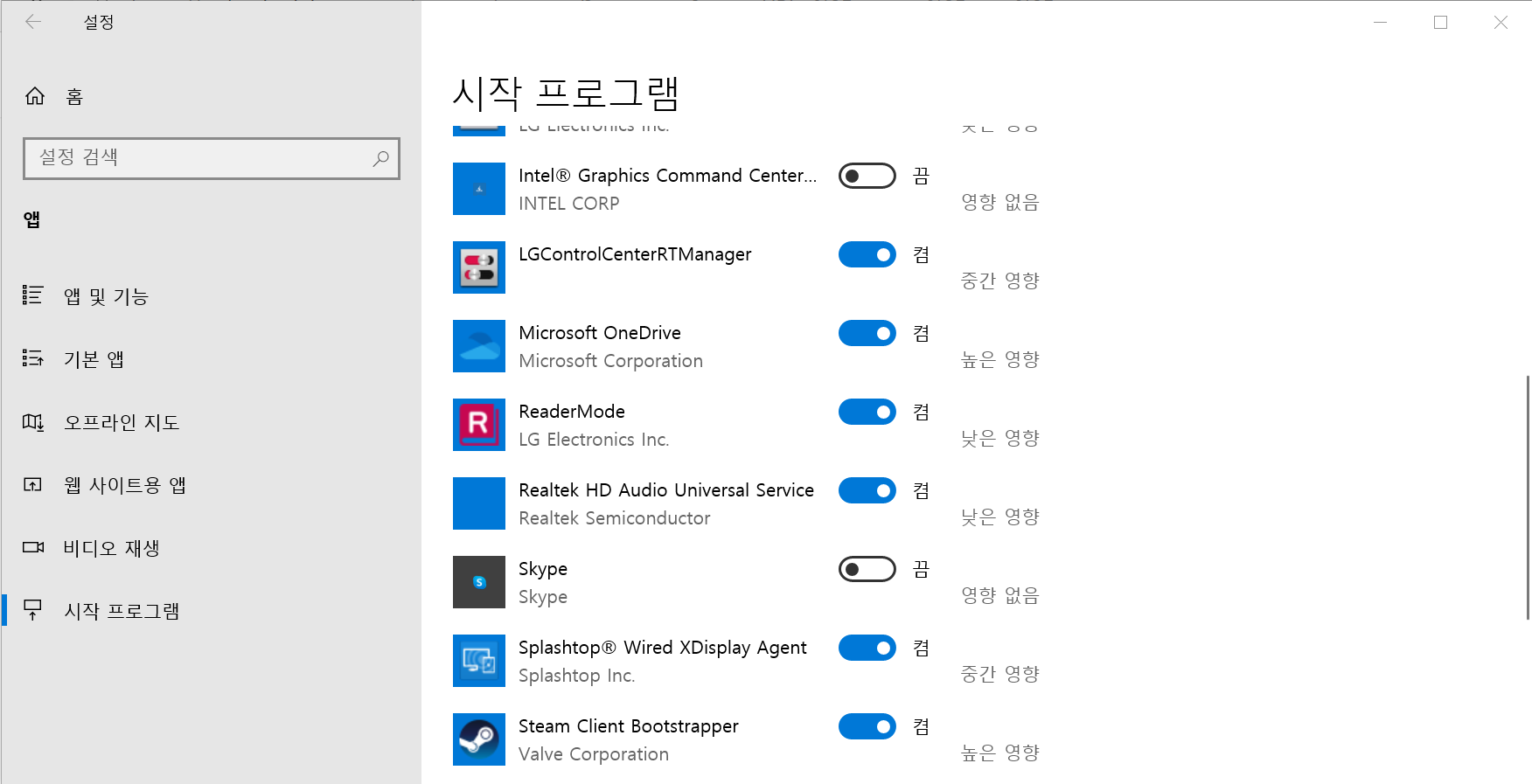
Task: Click the LGControlCenterRTManager app icon
Action: pyautogui.click(x=479, y=267)
